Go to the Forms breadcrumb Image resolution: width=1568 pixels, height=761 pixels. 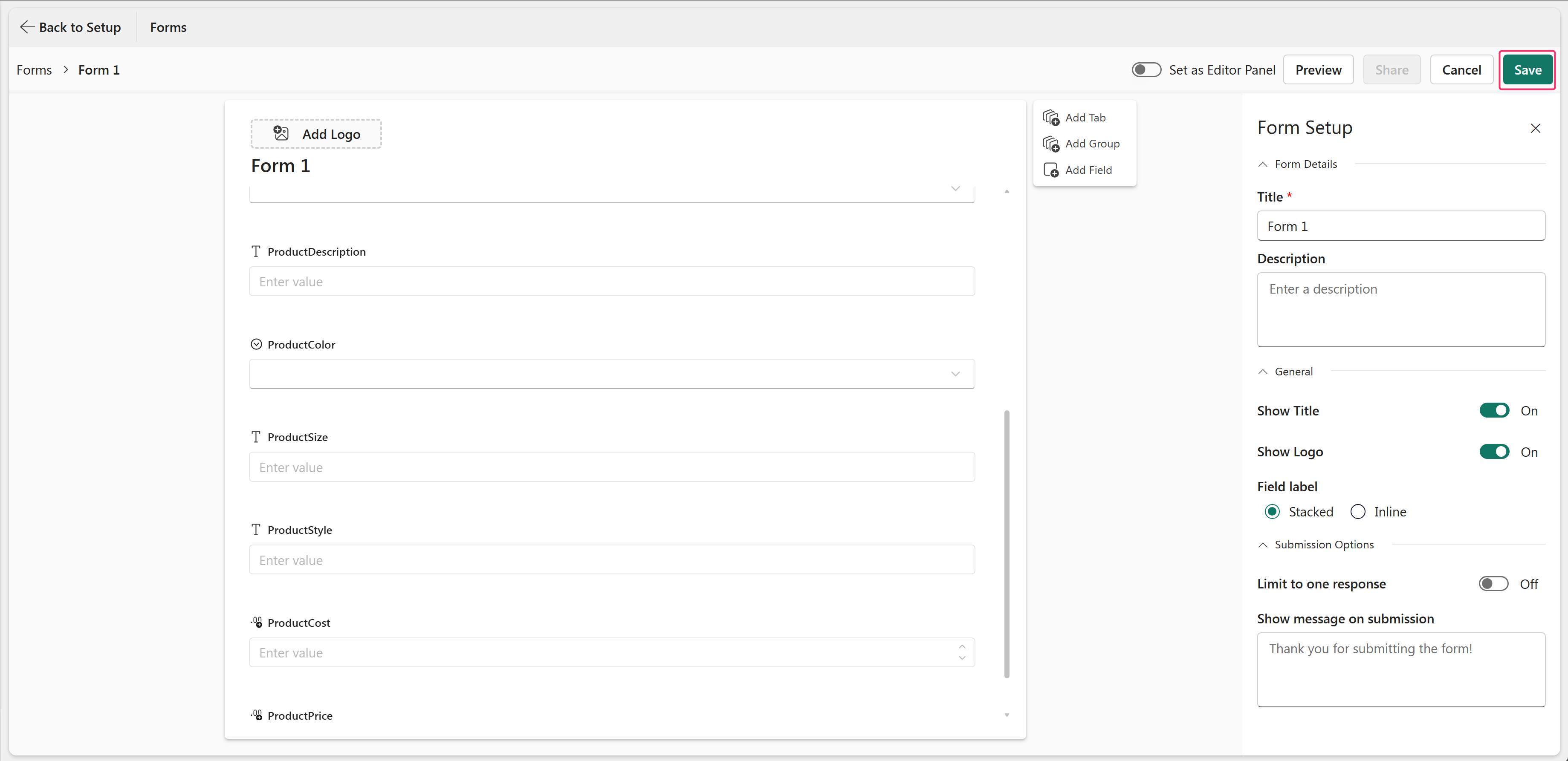click(34, 70)
